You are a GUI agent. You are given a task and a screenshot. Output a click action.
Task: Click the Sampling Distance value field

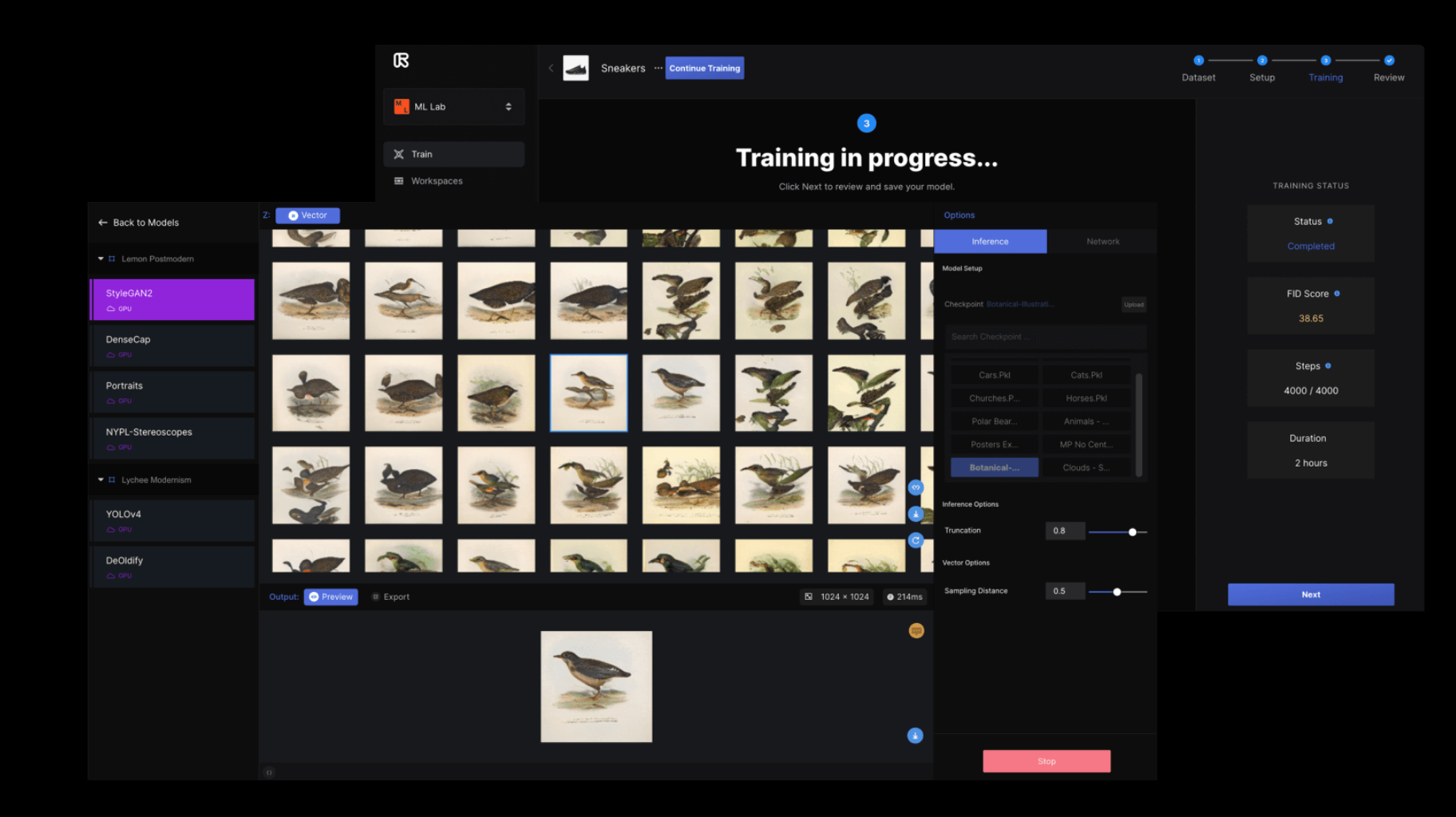pyautogui.click(x=1065, y=591)
